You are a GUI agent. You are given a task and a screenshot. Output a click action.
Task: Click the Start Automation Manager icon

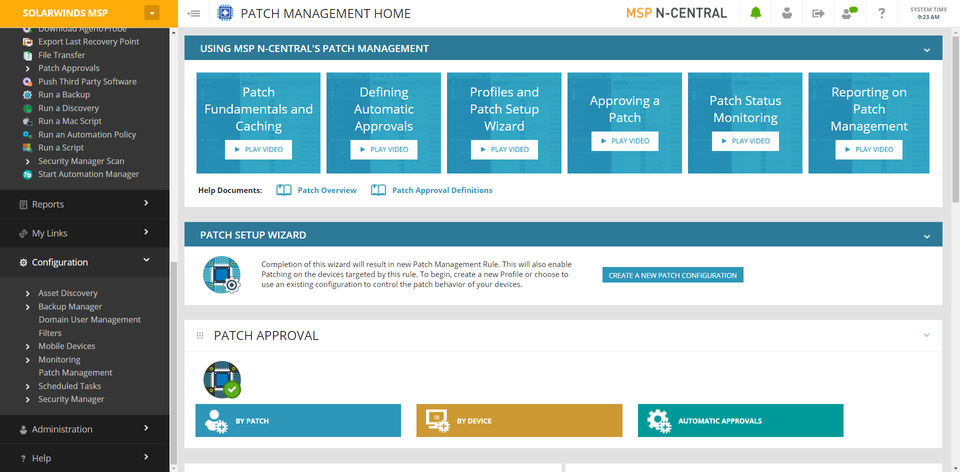[x=28, y=174]
